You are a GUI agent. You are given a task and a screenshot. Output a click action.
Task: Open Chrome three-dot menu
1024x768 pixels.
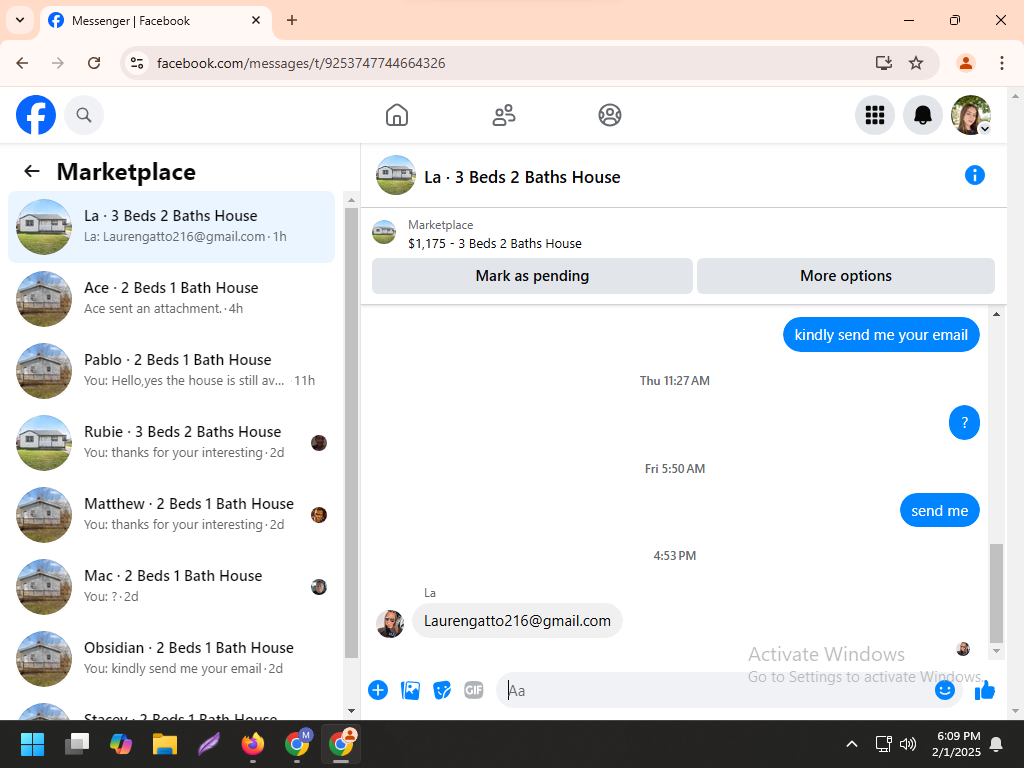tap(1002, 63)
